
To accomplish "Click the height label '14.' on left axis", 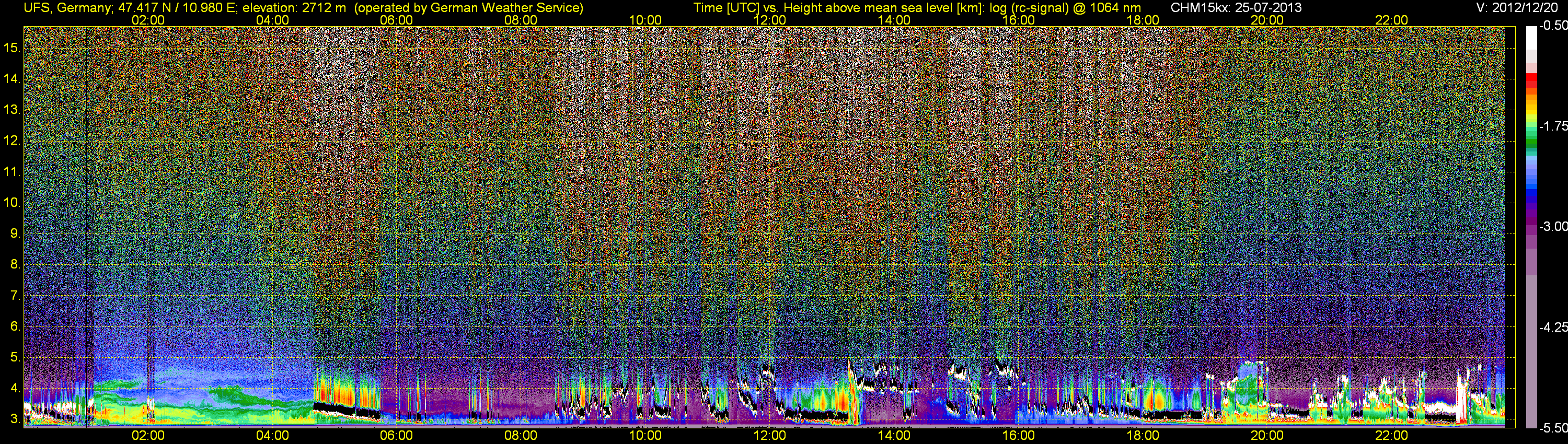I will point(12,78).
